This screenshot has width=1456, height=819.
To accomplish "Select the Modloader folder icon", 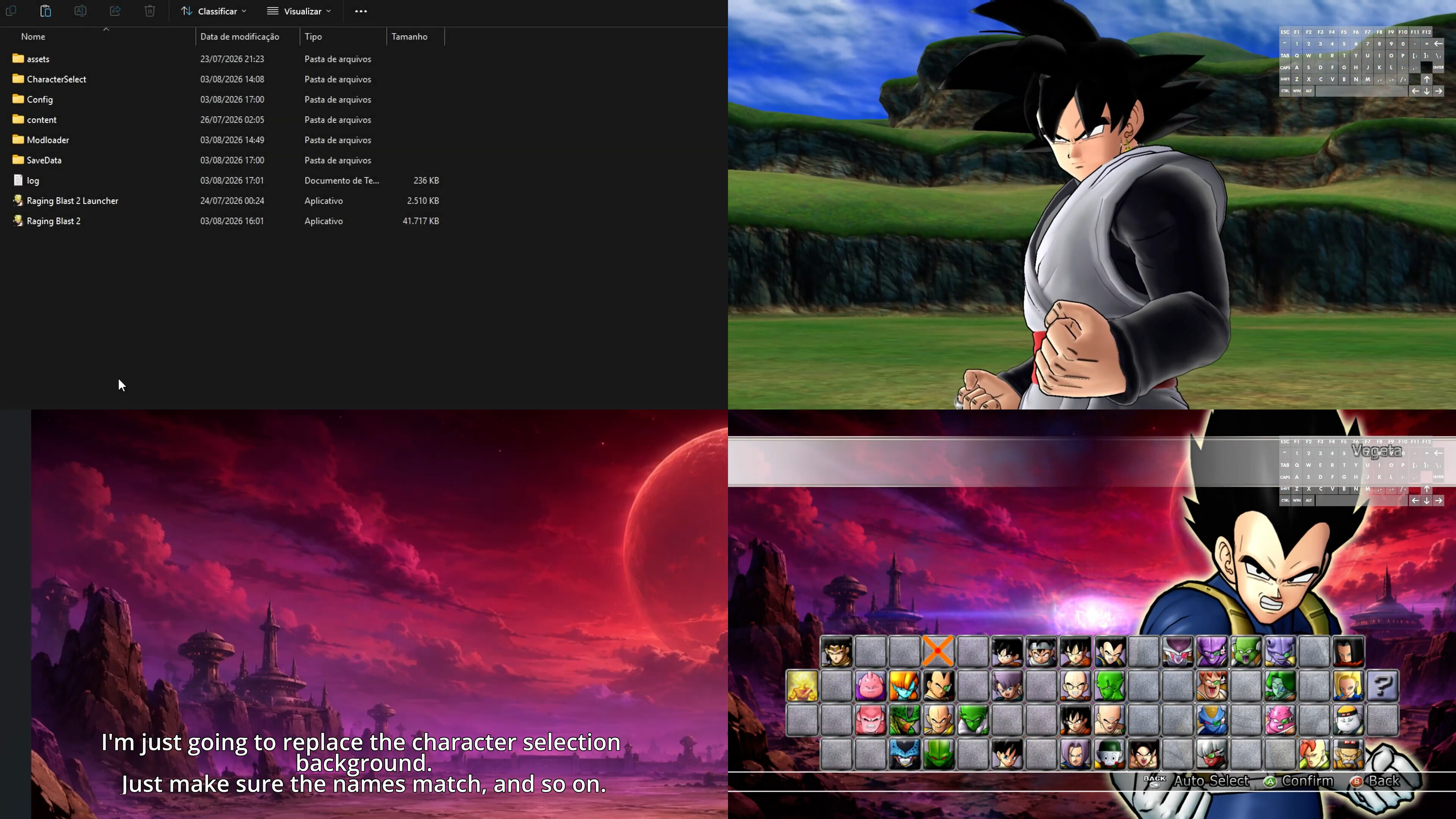I will point(18,140).
